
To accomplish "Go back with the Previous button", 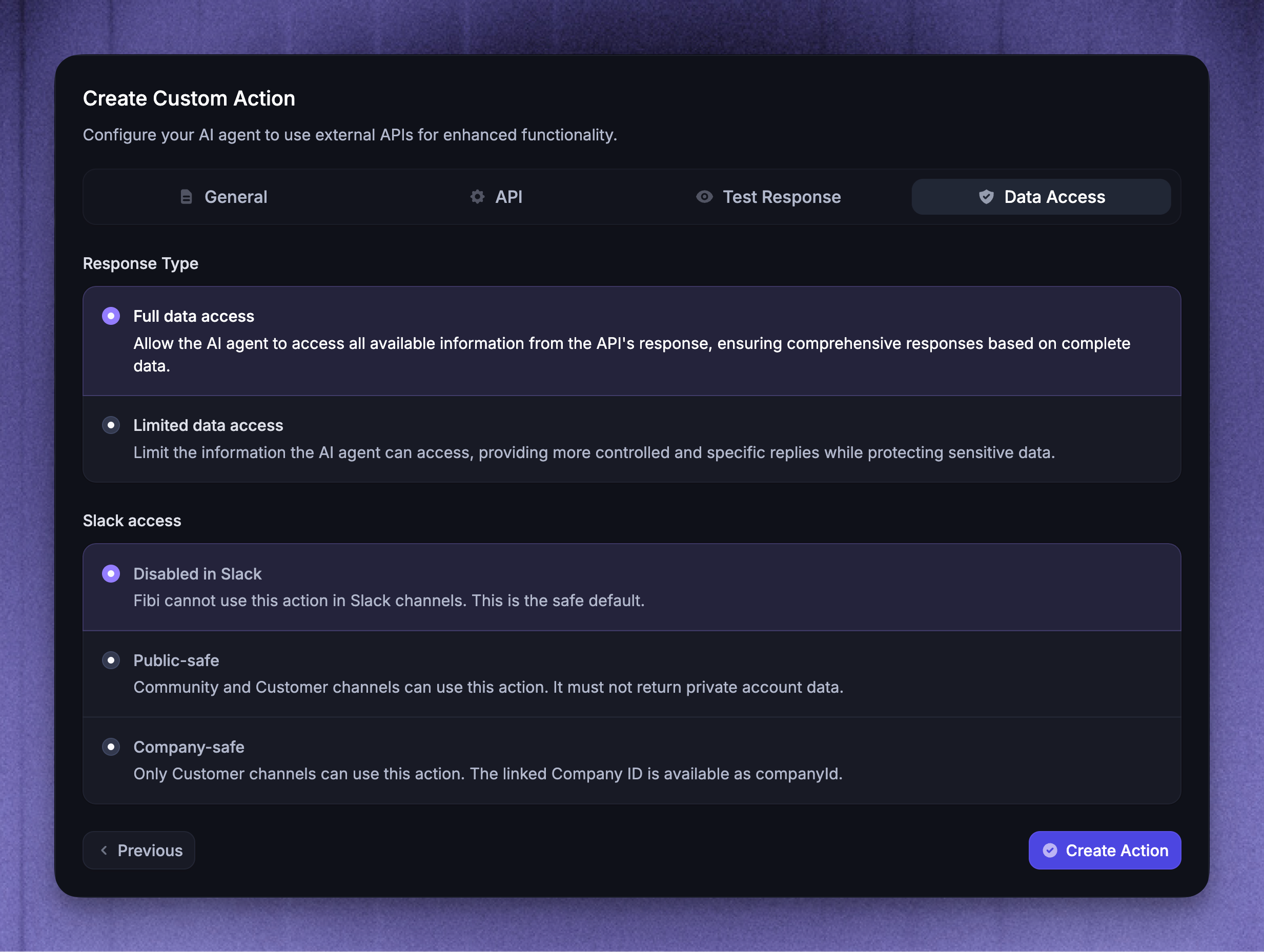I will (x=139, y=851).
